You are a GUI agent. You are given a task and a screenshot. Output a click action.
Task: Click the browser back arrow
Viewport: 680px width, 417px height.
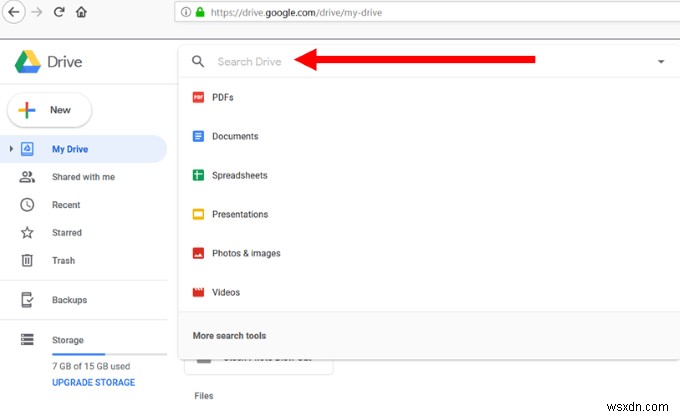(14, 12)
